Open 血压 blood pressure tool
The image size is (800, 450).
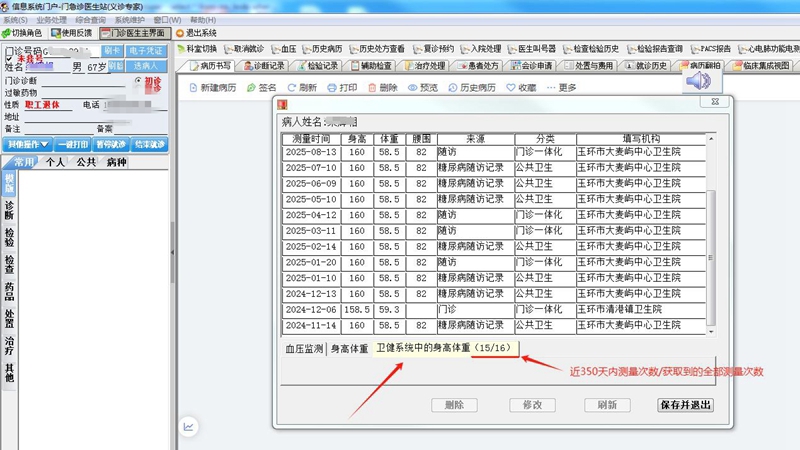coord(284,49)
